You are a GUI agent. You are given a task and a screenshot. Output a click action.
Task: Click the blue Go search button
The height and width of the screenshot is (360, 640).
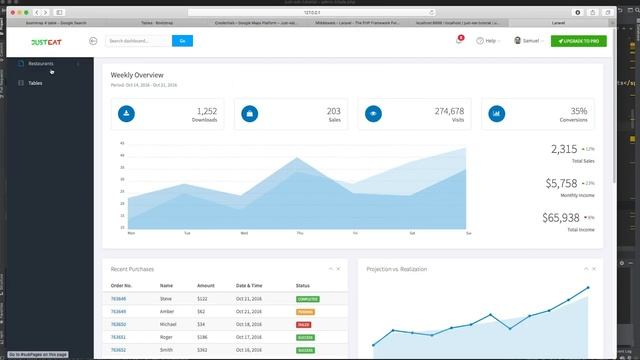click(x=182, y=41)
